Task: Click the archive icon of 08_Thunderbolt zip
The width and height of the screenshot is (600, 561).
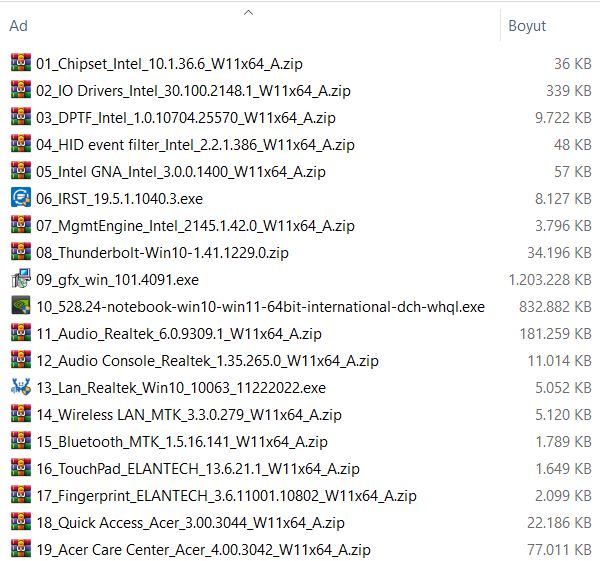Action: coord(21,252)
